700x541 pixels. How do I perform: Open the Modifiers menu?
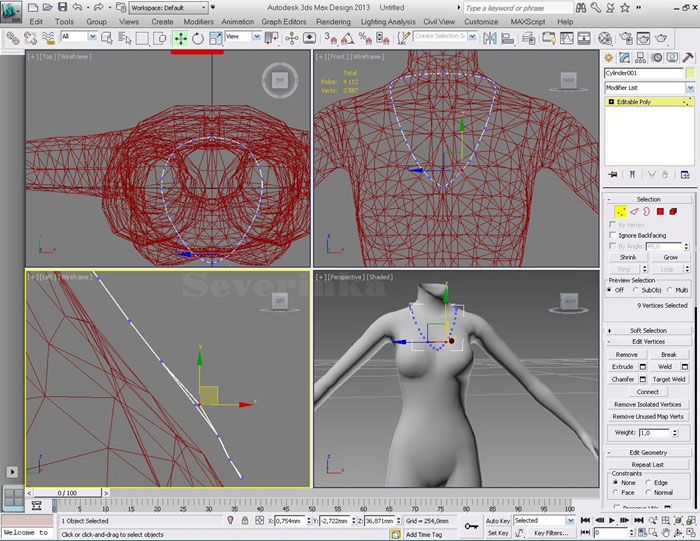coord(198,21)
